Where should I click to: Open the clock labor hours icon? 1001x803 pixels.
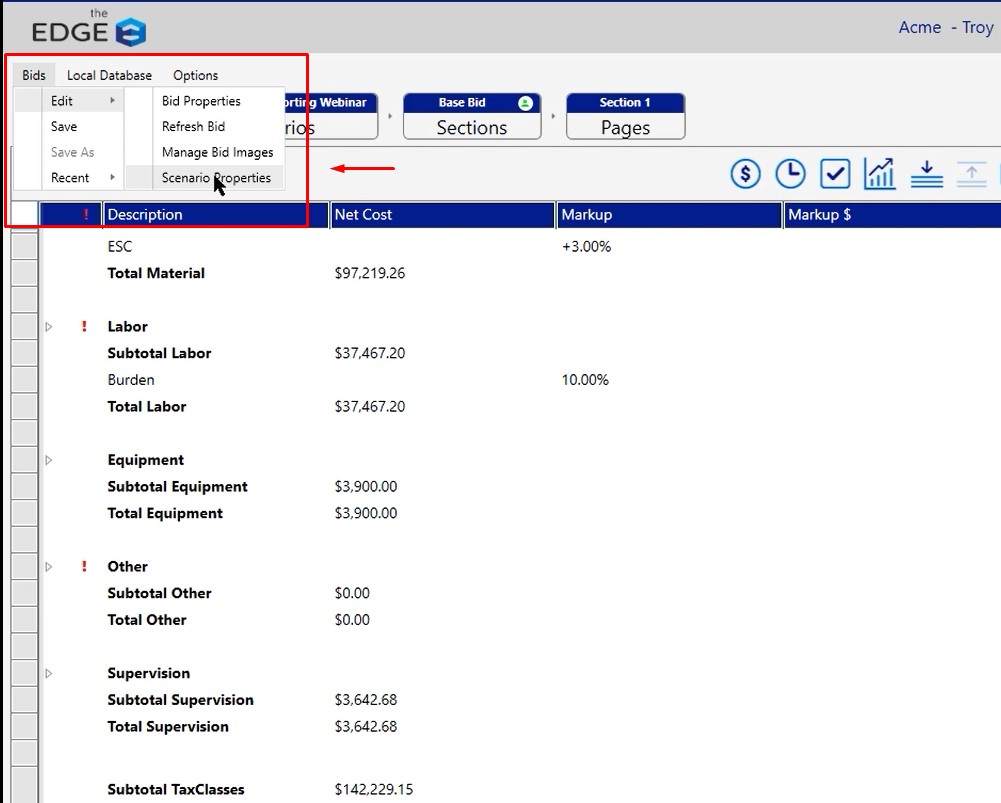(x=790, y=174)
